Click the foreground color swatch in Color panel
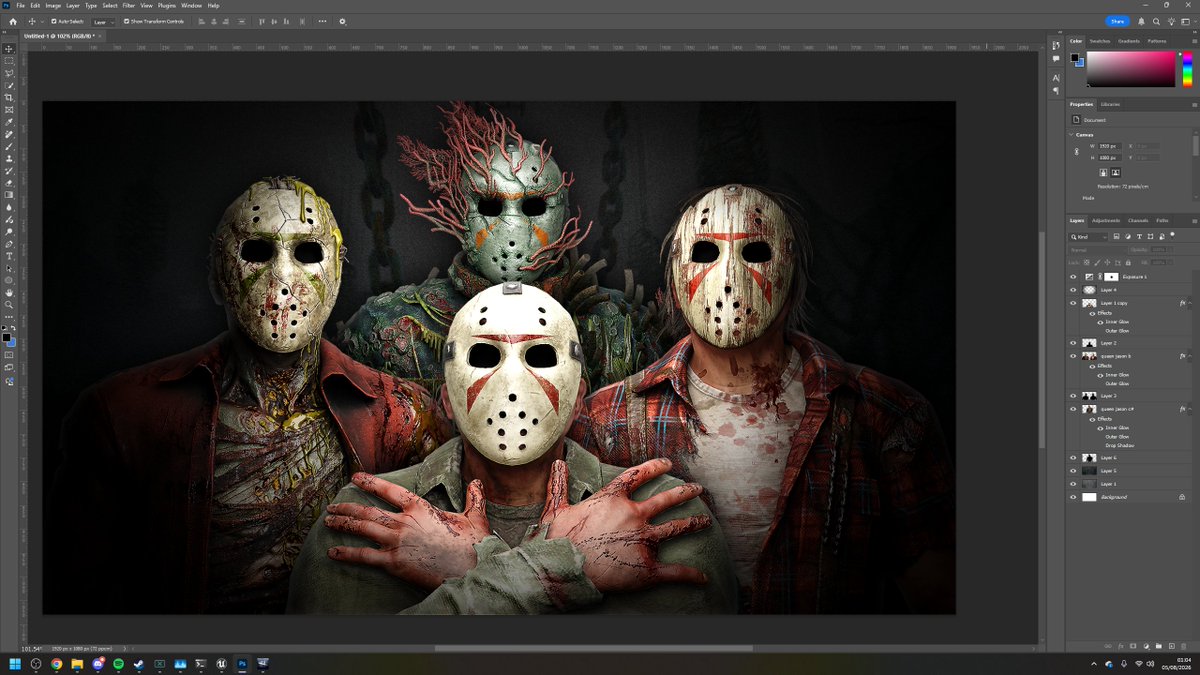1200x675 pixels. tap(1074, 57)
